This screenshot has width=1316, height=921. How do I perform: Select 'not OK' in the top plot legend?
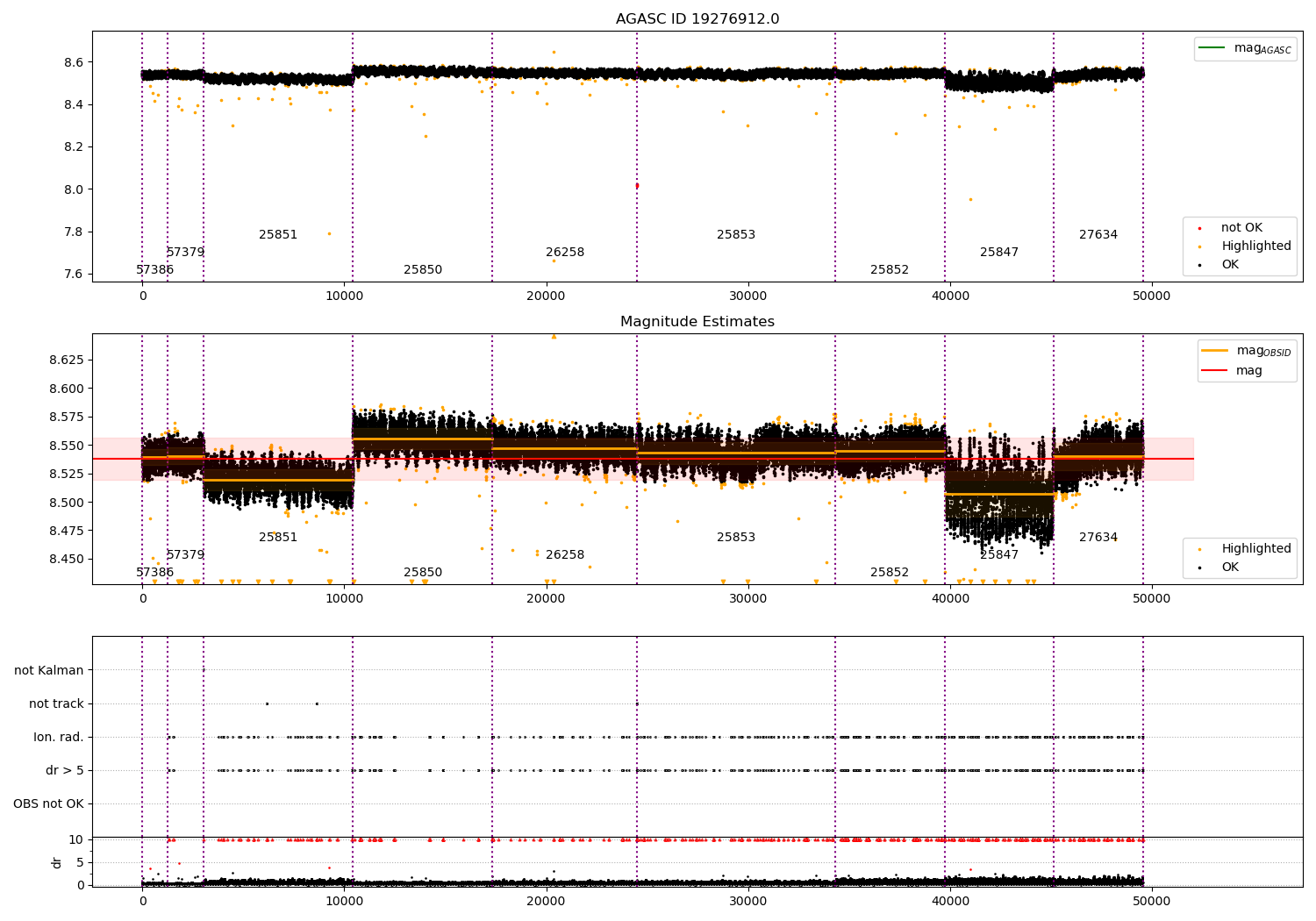point(1241,228)
